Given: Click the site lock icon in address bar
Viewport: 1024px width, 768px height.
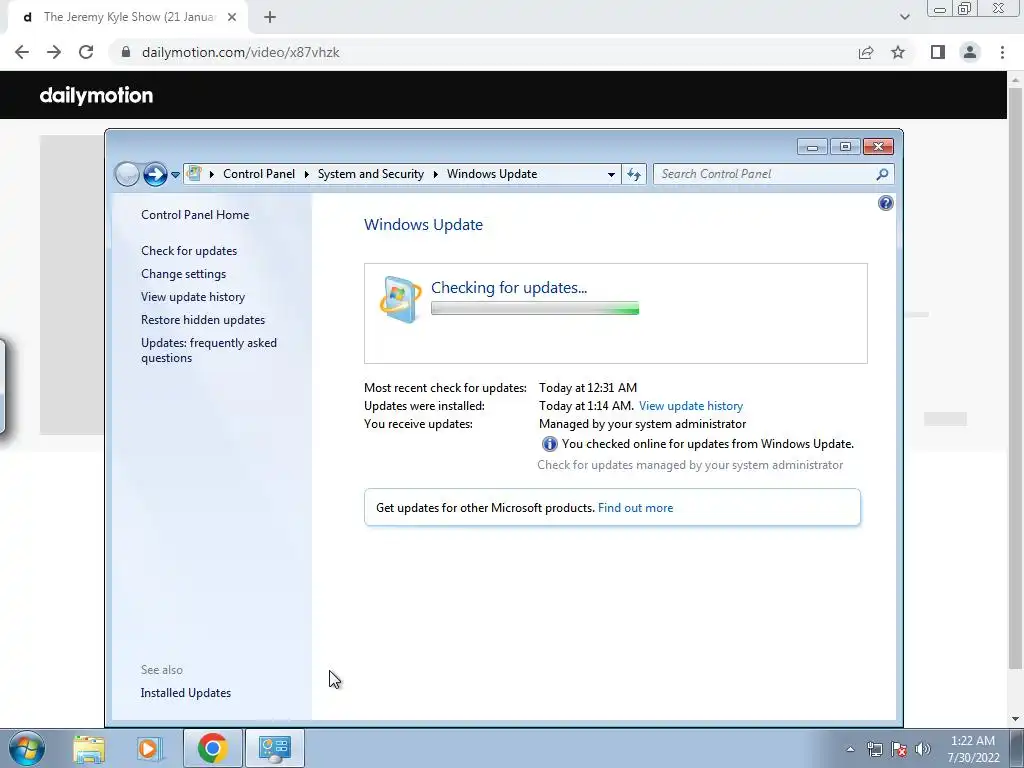Looking at the screenshot, I should pos(126,52).
